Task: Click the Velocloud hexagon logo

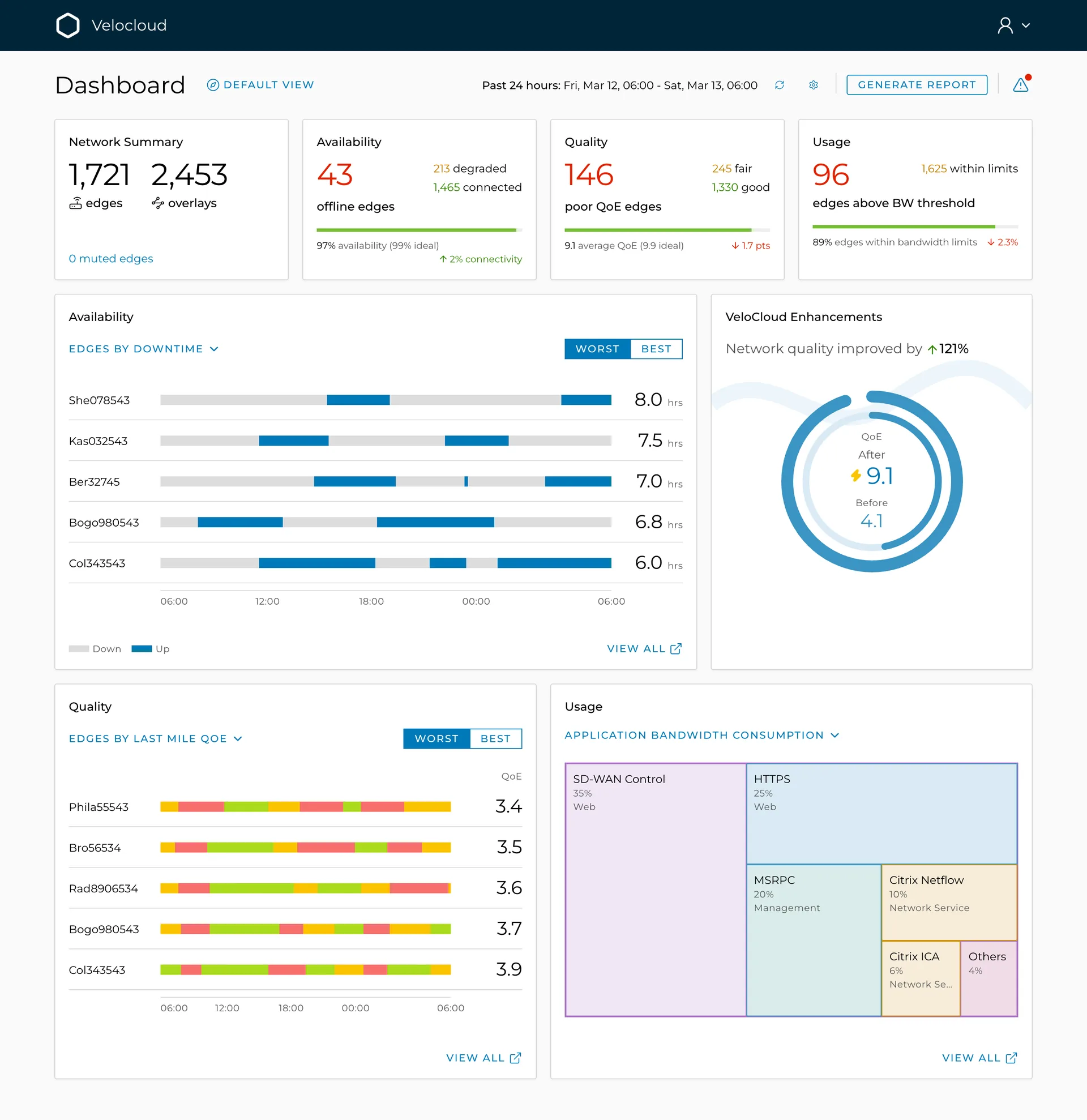Action: click(x=68, y=25)
